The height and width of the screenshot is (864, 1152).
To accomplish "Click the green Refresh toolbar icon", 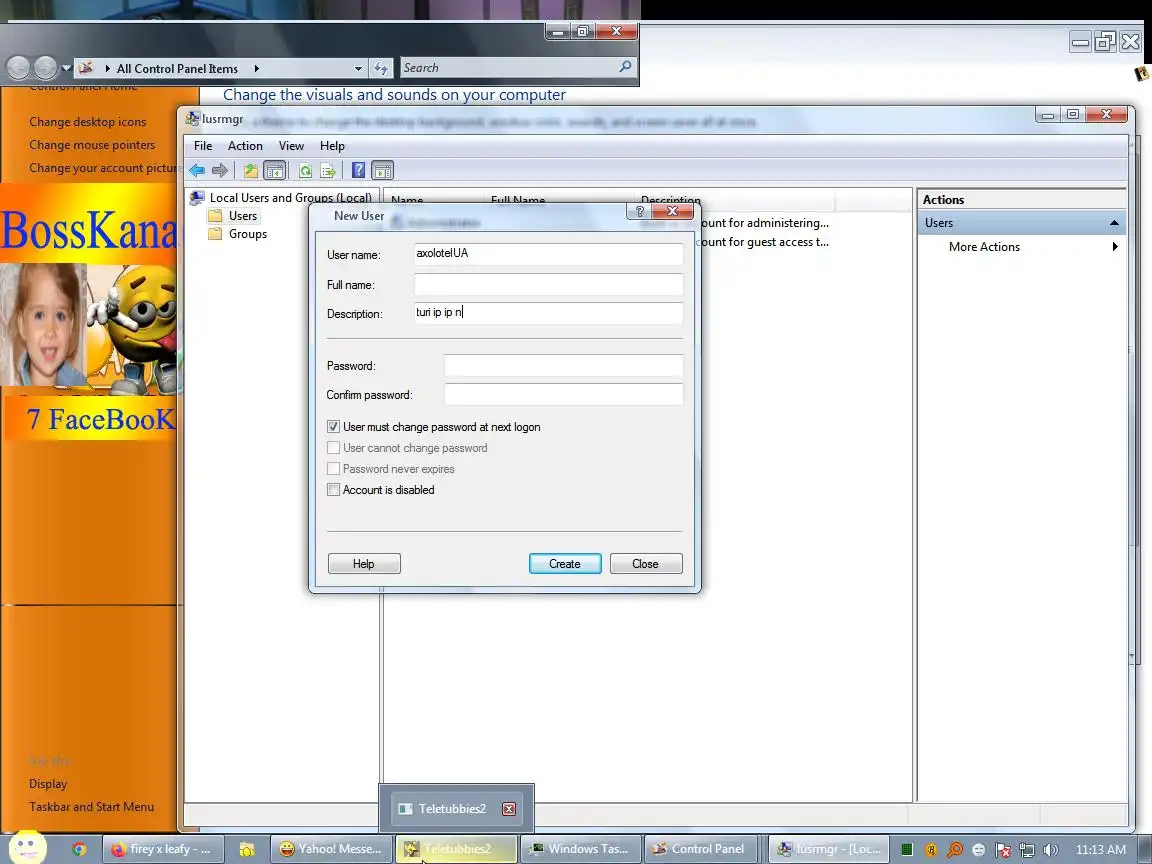I will [305, 170].
